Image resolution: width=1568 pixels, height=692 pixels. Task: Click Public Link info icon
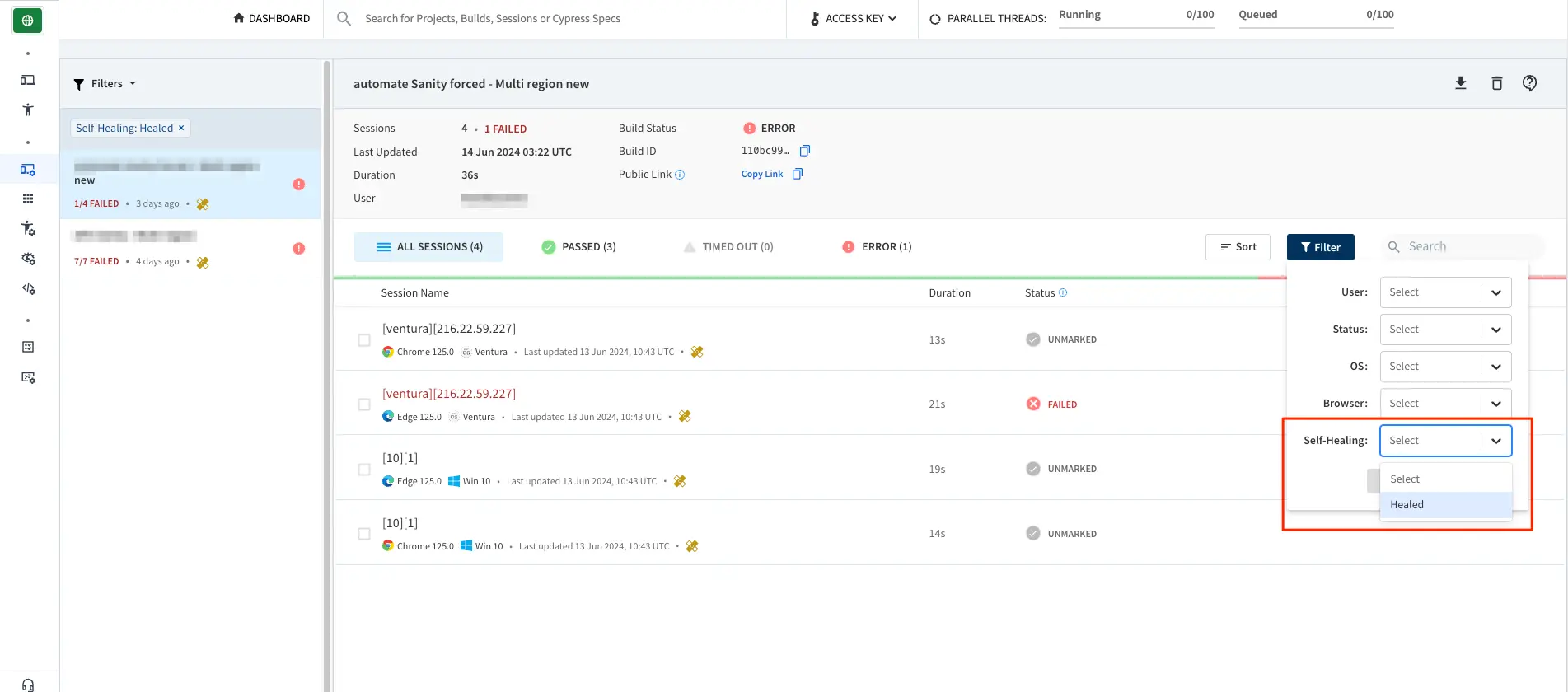click(680, 175)
